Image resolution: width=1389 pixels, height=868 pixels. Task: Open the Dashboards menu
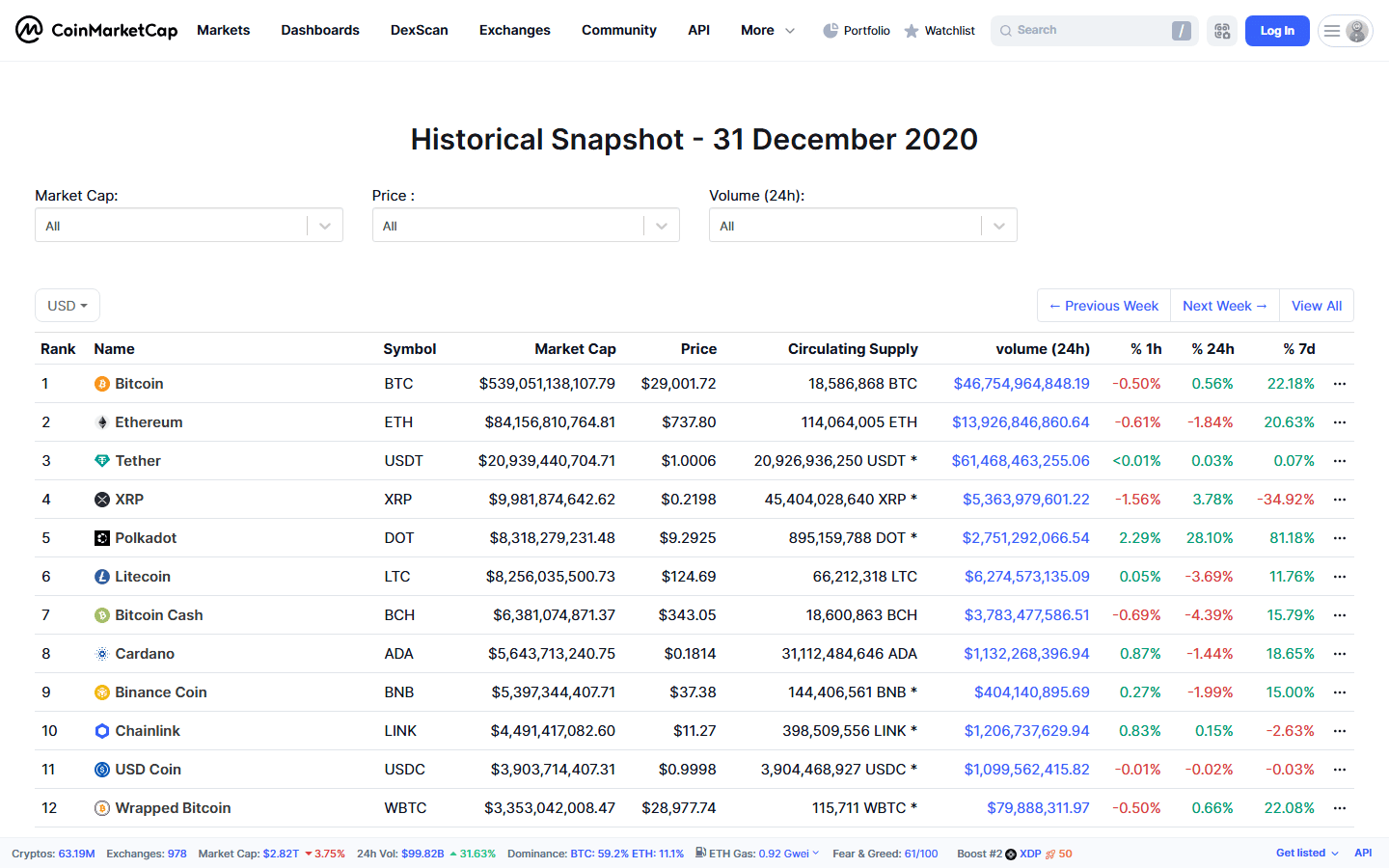coord(320,30)
